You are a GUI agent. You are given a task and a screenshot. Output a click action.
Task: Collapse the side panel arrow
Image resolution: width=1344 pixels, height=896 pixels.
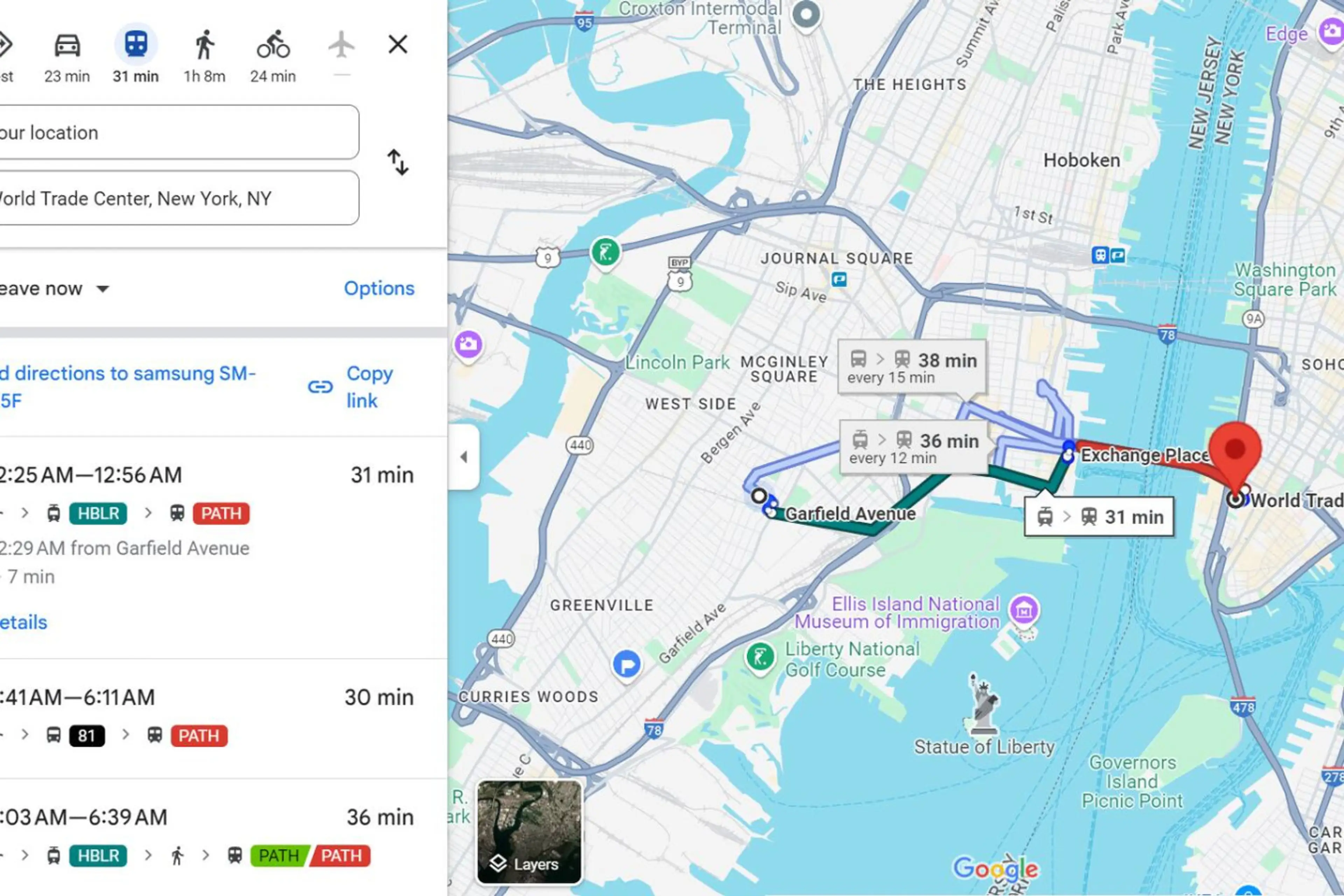tap(464, 456)
